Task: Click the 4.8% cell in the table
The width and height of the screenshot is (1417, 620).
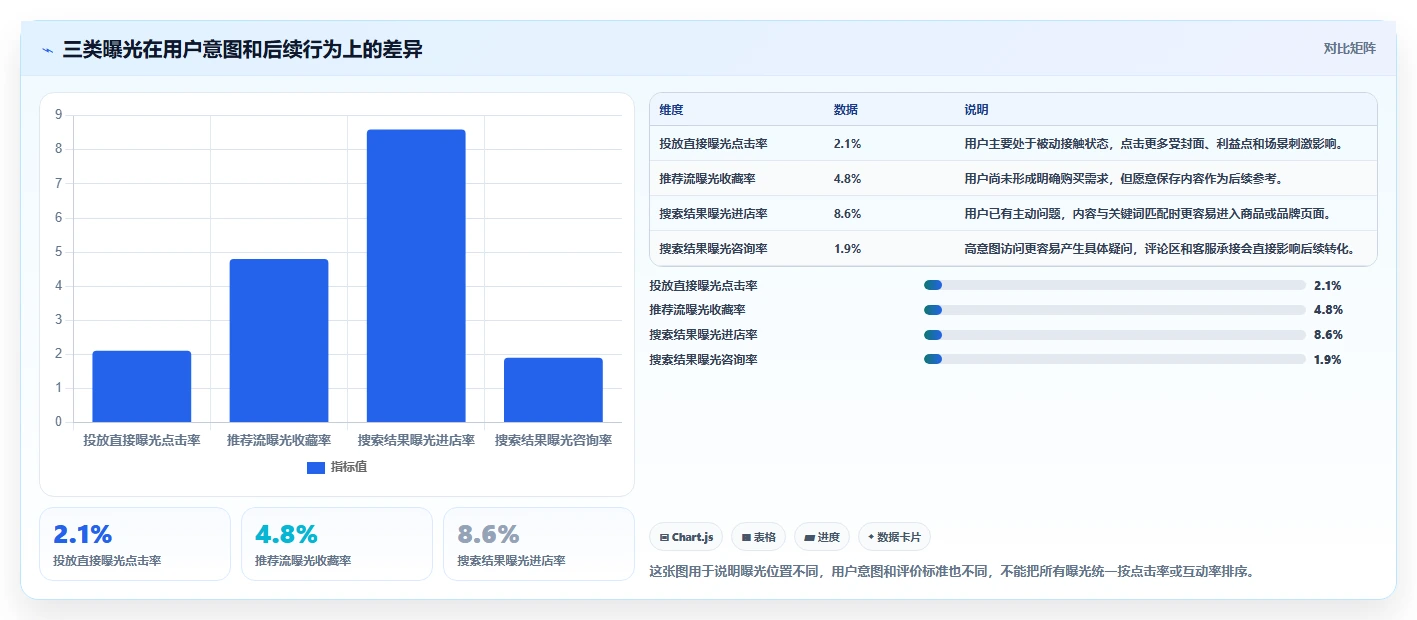Action: tap(847, 179)
